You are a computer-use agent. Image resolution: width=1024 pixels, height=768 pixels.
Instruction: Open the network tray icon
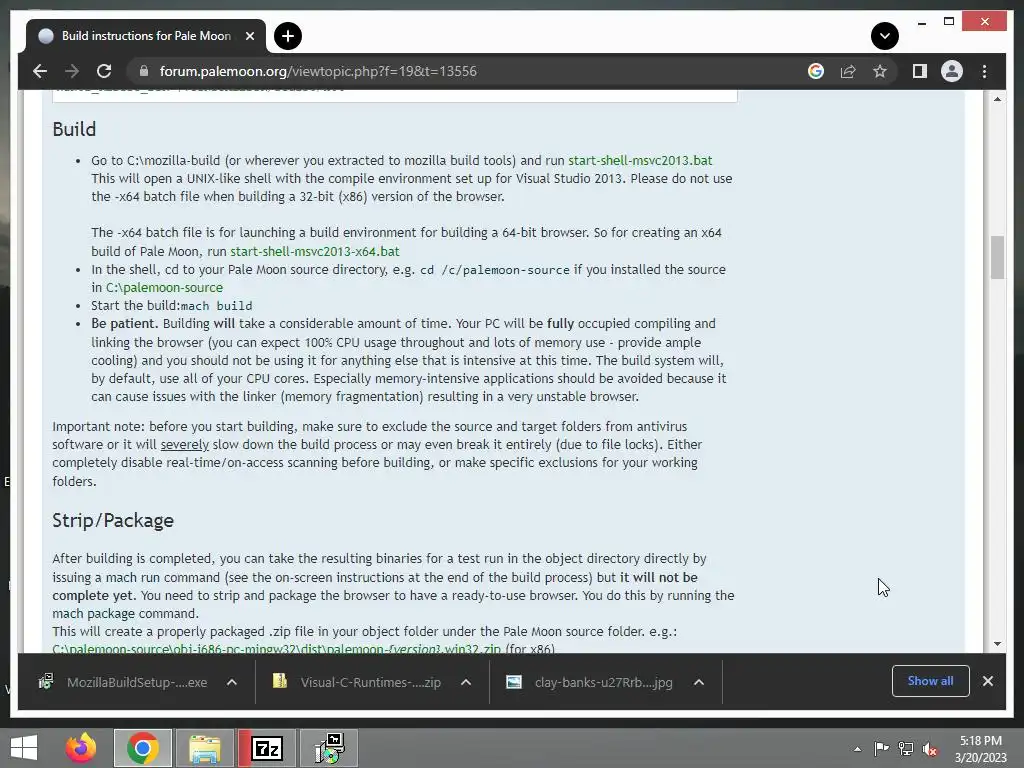tap(906, 748)
